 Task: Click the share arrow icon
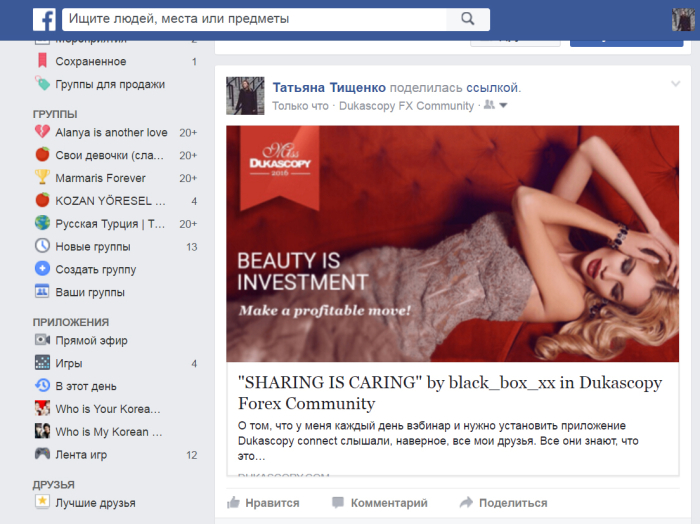(x=466, y=502)
